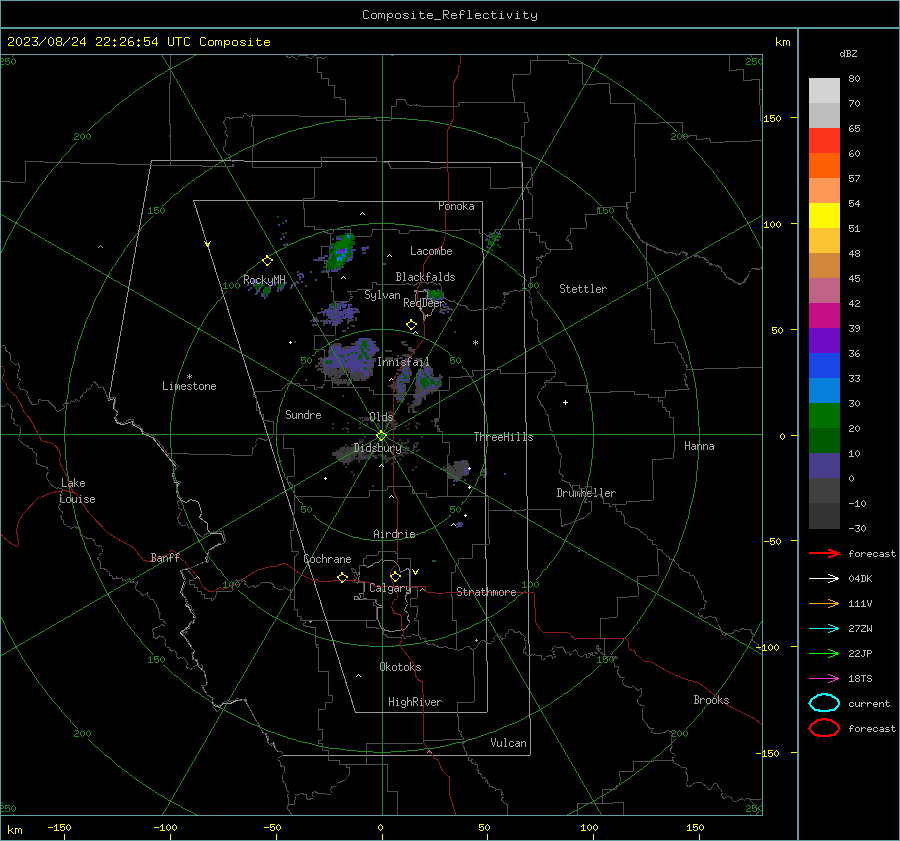Click the green 22JP arrow icon
Screen dimensions: 900x841
point(824,653)
